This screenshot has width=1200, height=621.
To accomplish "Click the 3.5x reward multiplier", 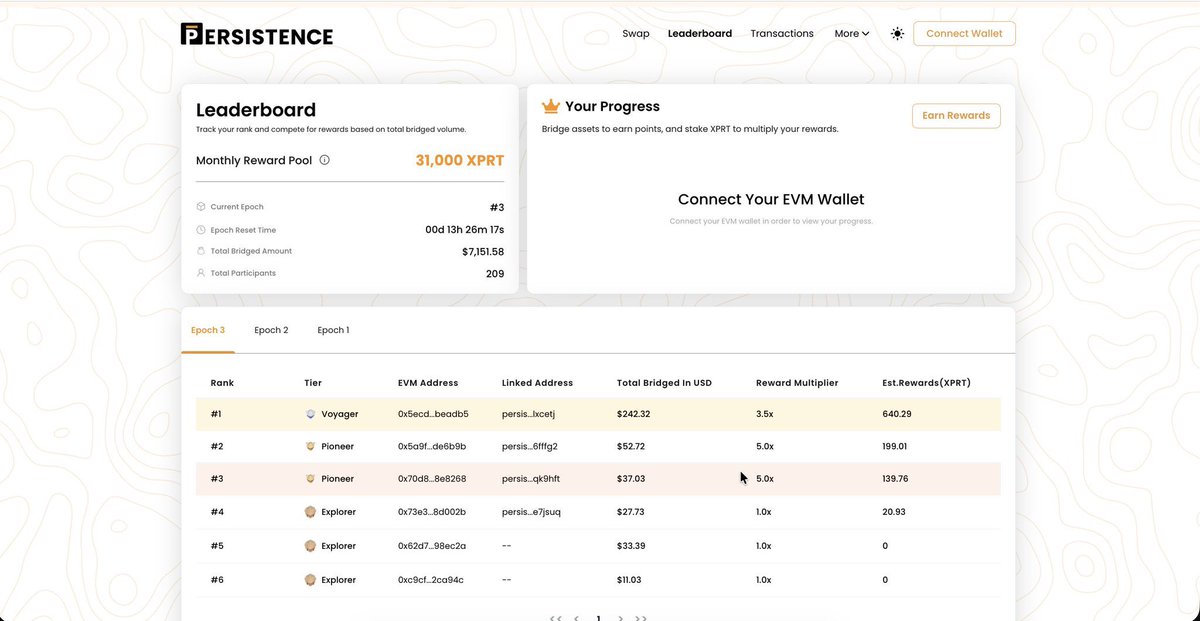I will tap(765, 414).
